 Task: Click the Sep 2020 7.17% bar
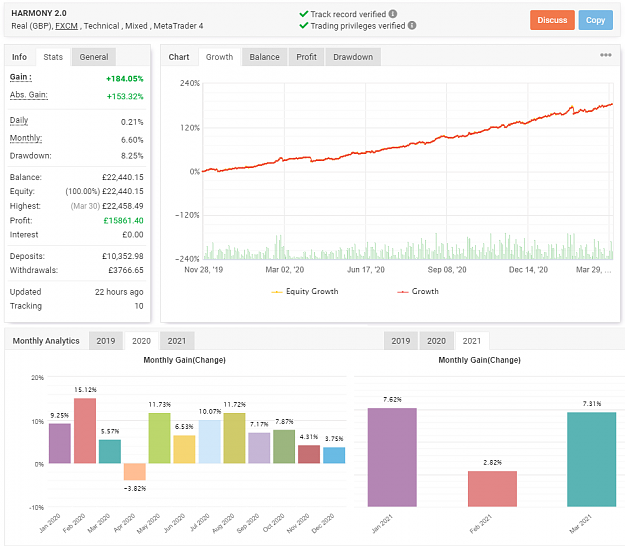[259, 448]
